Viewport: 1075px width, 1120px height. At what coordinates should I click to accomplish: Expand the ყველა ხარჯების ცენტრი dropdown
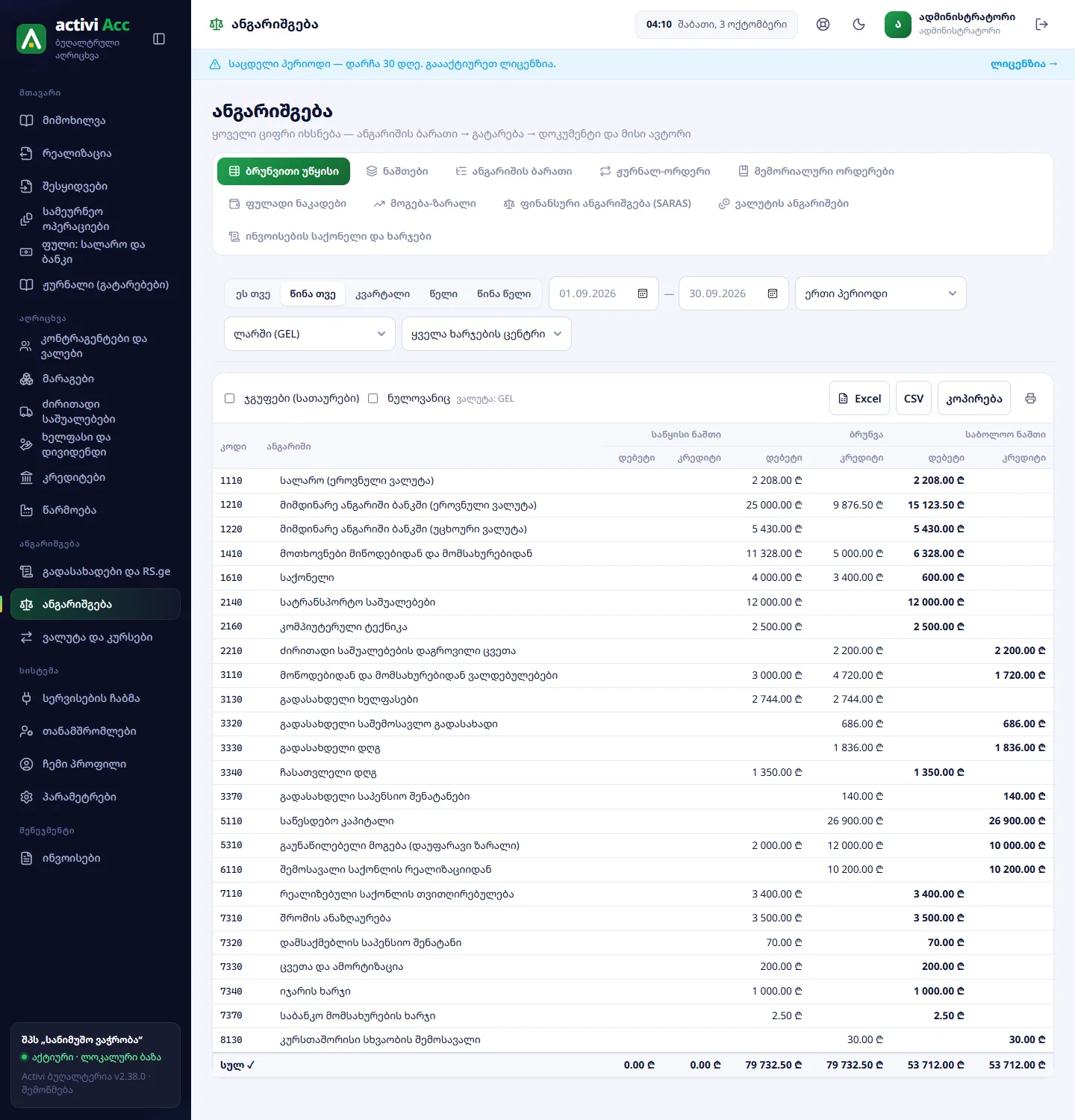(x=487, y=334)
